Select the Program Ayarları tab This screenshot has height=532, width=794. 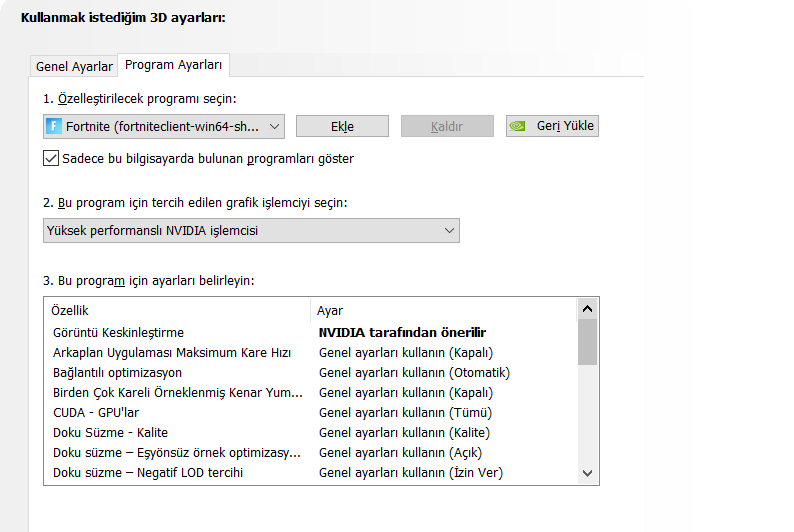click(174, 65)
